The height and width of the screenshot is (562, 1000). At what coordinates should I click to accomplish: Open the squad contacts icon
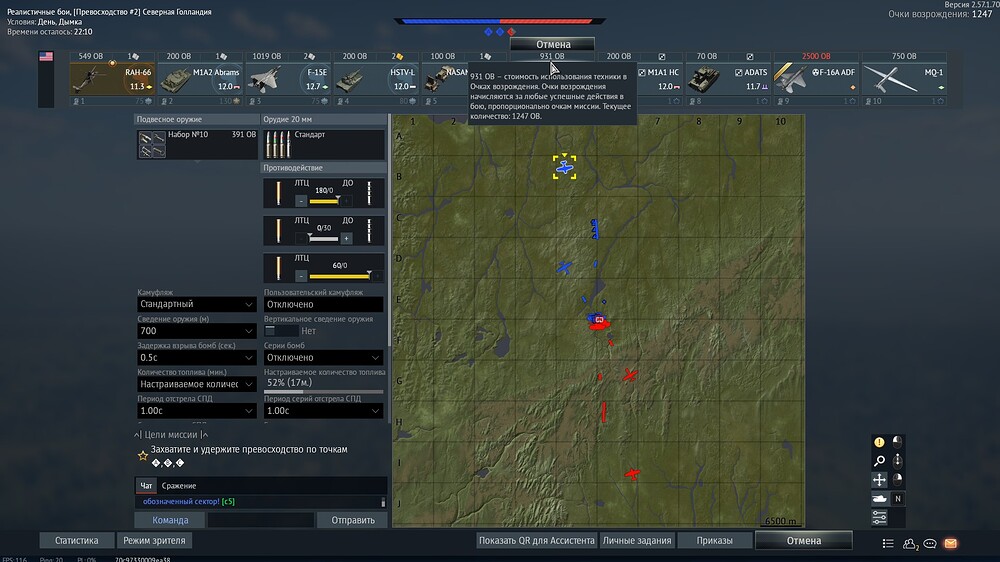909,543
